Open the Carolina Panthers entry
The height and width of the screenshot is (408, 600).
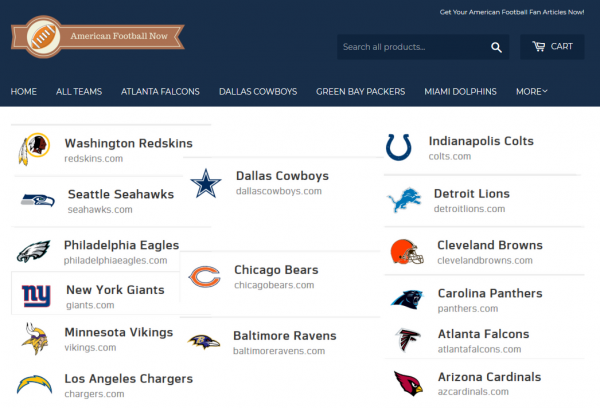point(489,294)
